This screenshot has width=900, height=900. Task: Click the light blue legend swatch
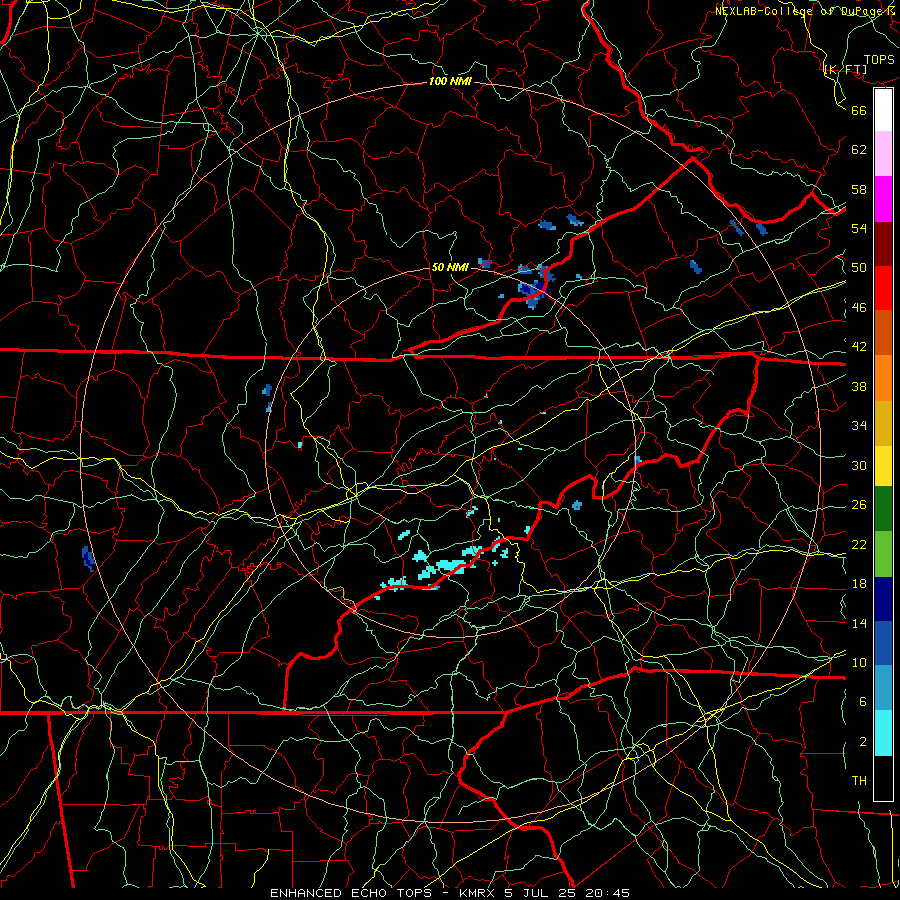point(883,688)
